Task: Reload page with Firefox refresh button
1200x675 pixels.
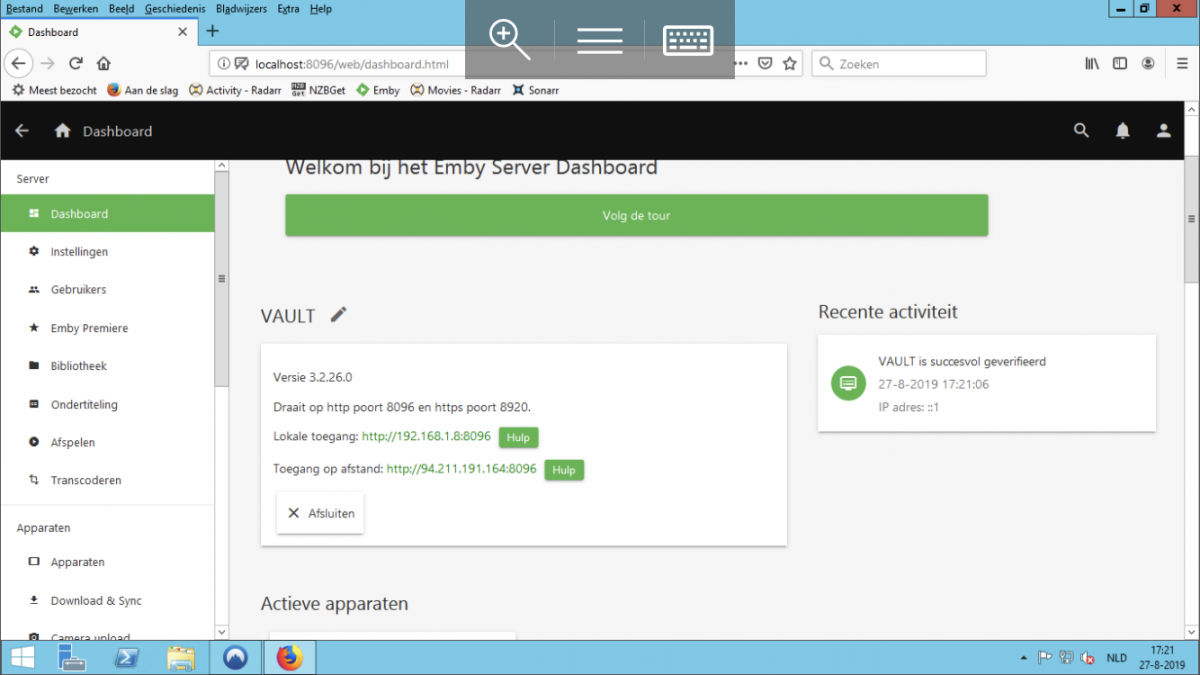Action: pyautogui.click(x=75, y=63)
